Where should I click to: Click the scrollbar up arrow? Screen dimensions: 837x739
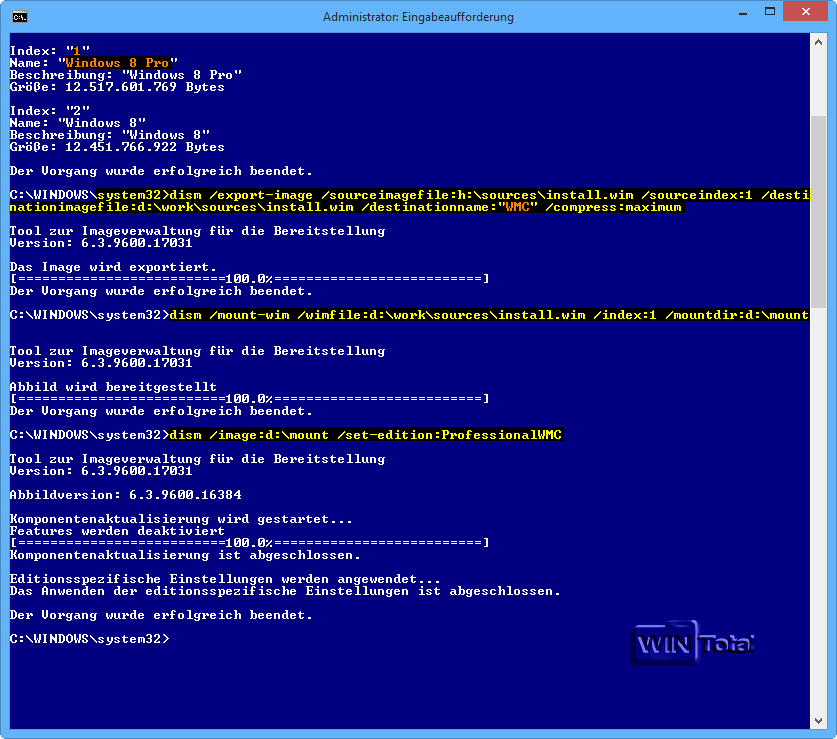point(818,42)
